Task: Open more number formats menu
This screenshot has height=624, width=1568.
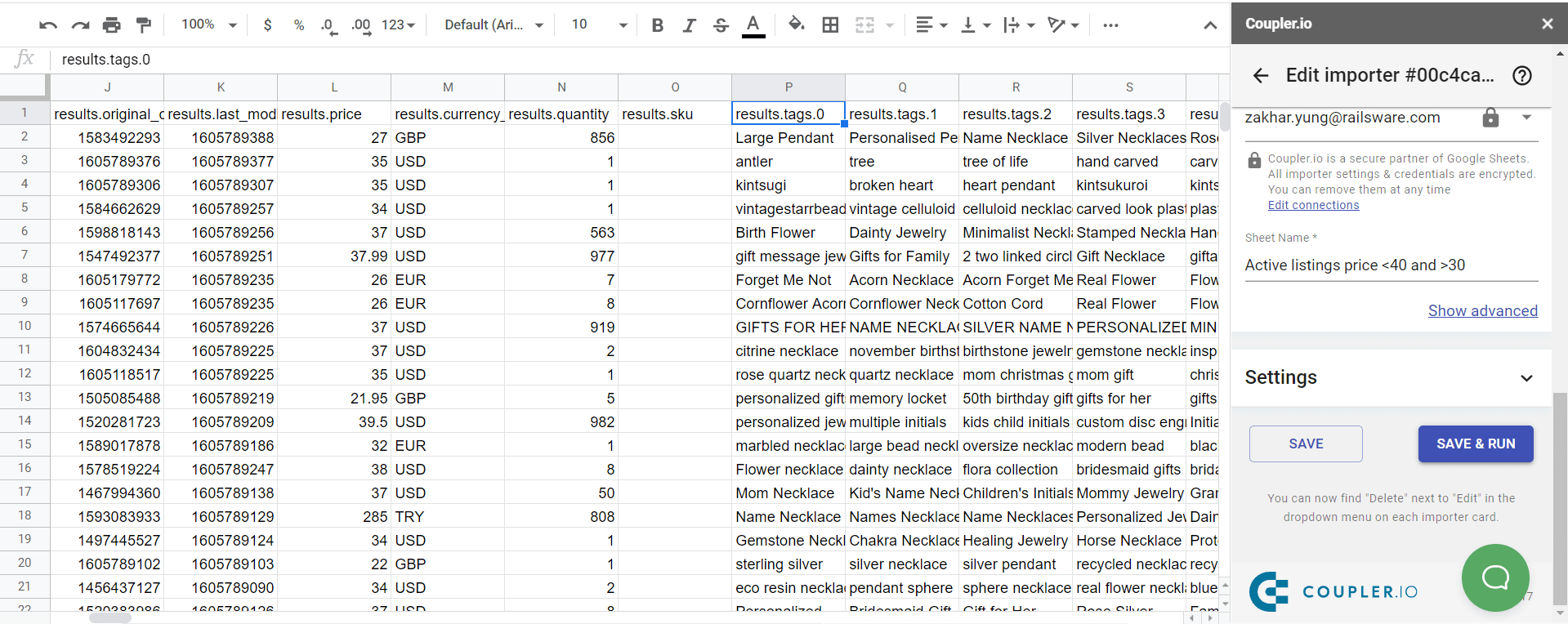Action: click(x=398, y=25)
